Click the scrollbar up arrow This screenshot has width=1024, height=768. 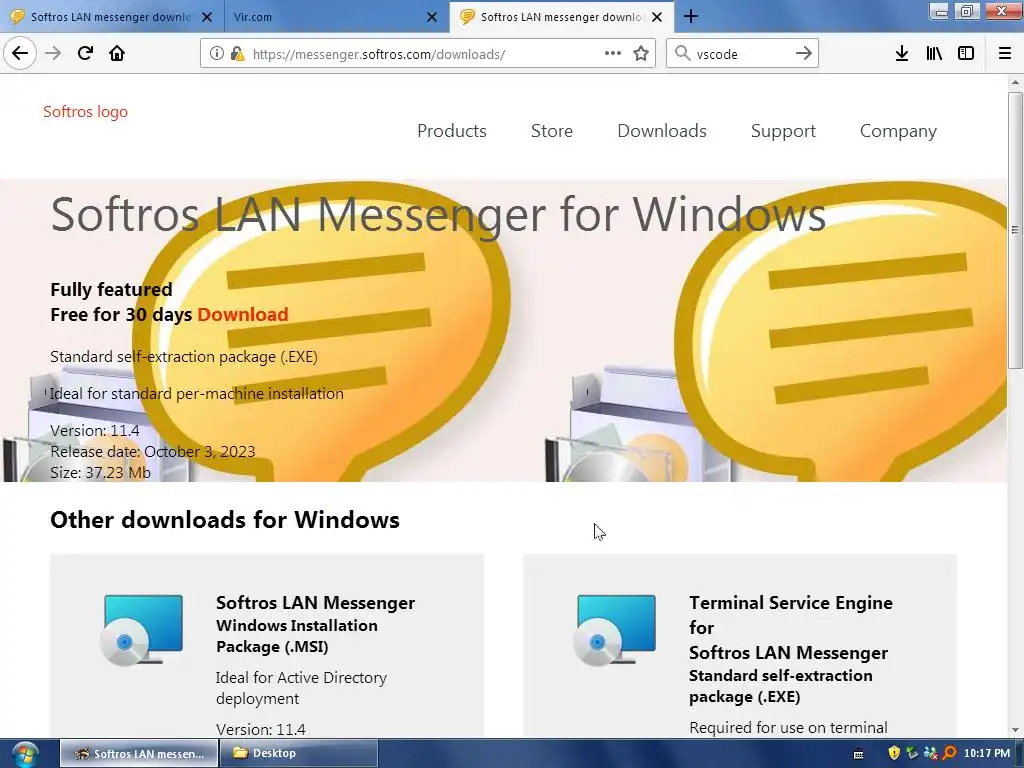pos(1015,82)
